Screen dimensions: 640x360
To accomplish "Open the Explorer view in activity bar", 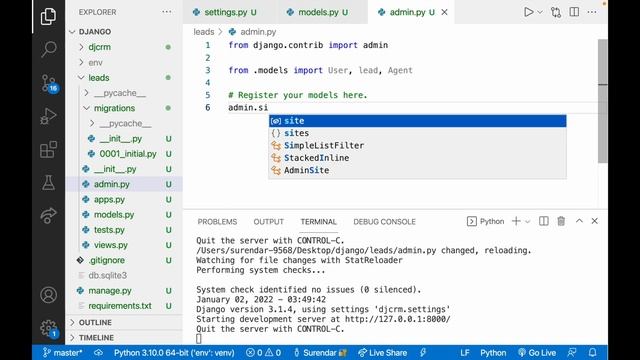I will click(x=48, y=16).
